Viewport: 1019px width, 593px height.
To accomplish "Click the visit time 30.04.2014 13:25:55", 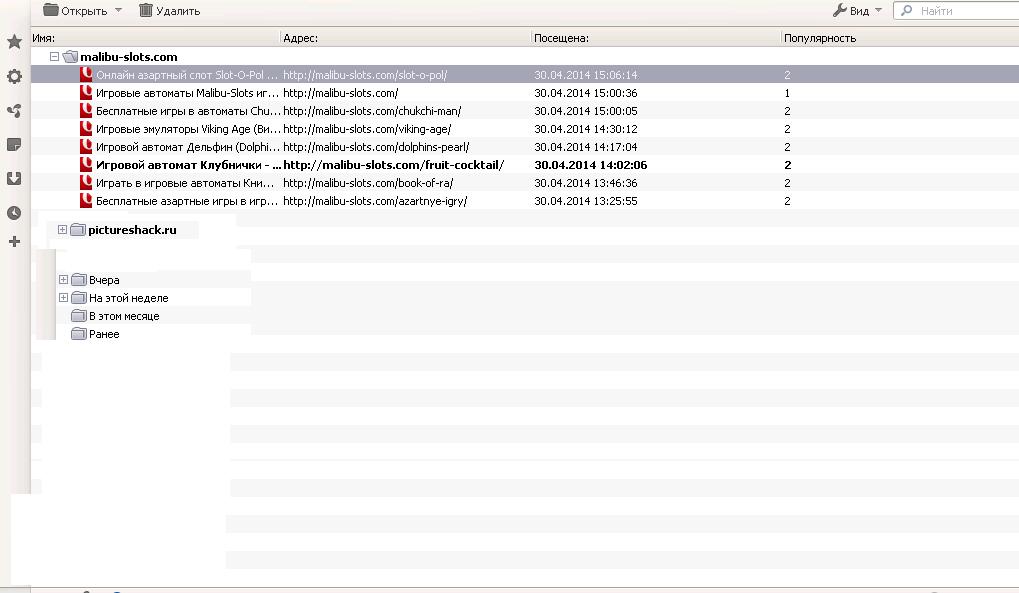I will (586, 201).
